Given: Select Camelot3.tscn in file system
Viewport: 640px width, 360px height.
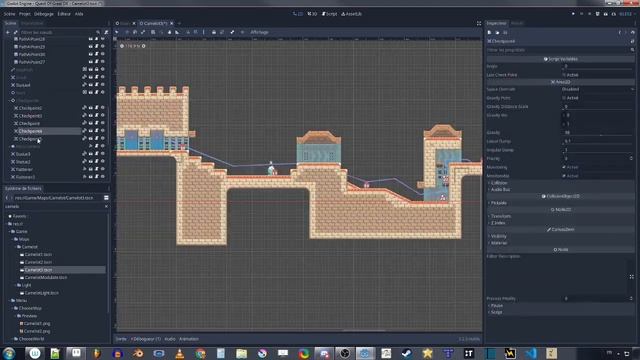Looking at the screenshot, I should [x=38, y=270].
